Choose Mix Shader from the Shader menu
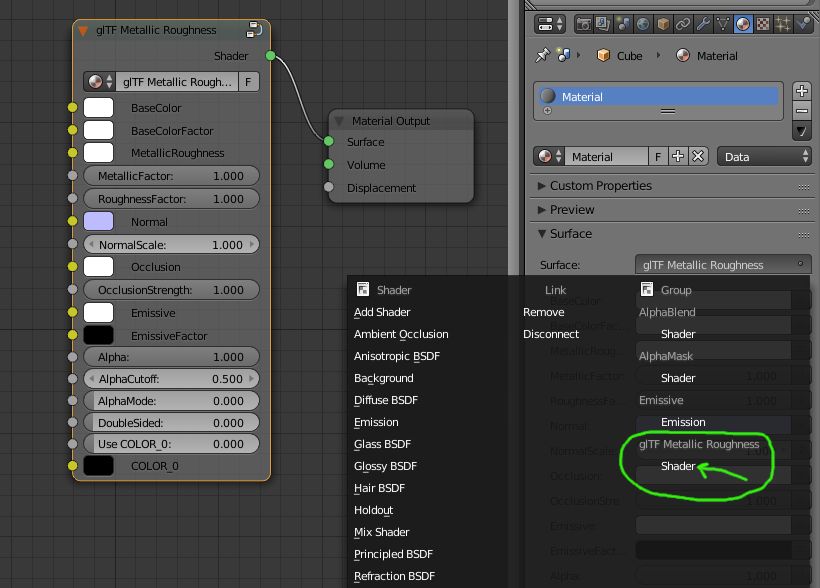The image size is (820, 588). [381, 532]
